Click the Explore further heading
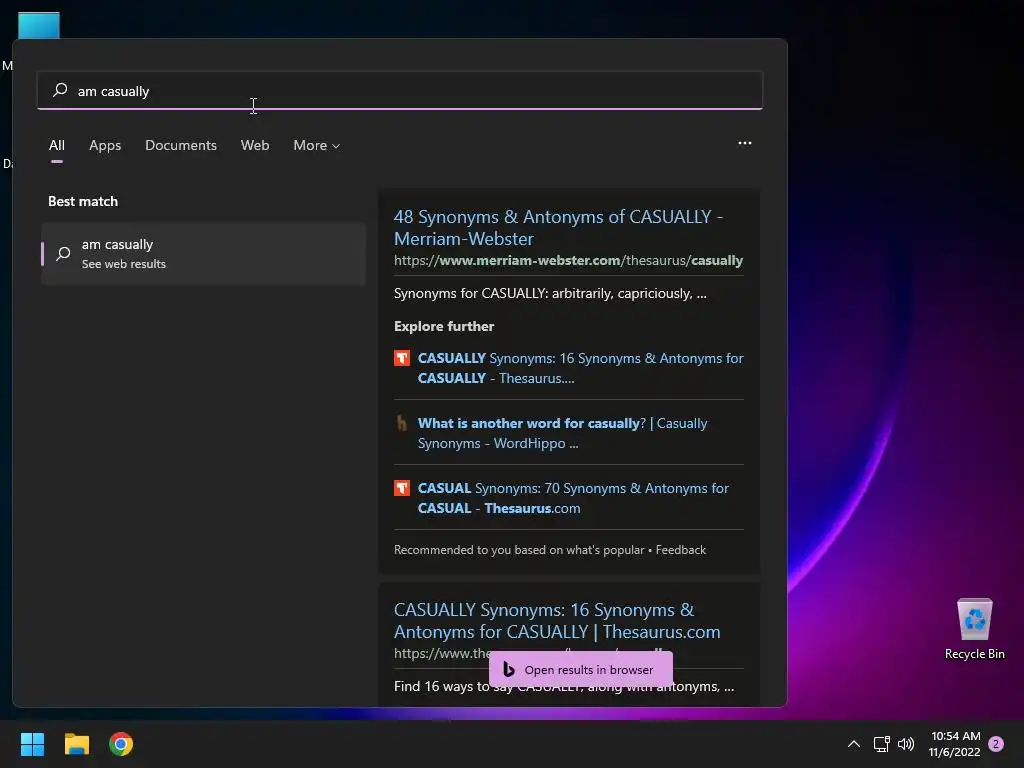The width and height of the screenshot is (1024, 768). [444, 326]
